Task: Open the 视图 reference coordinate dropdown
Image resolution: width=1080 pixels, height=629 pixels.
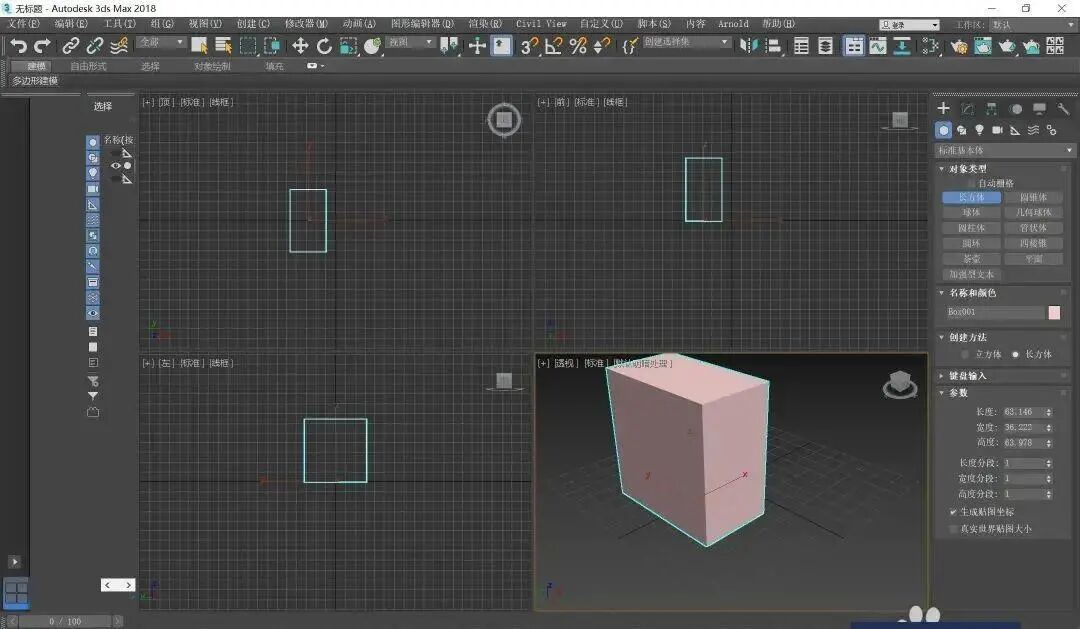Action: (x=410, y=43)
